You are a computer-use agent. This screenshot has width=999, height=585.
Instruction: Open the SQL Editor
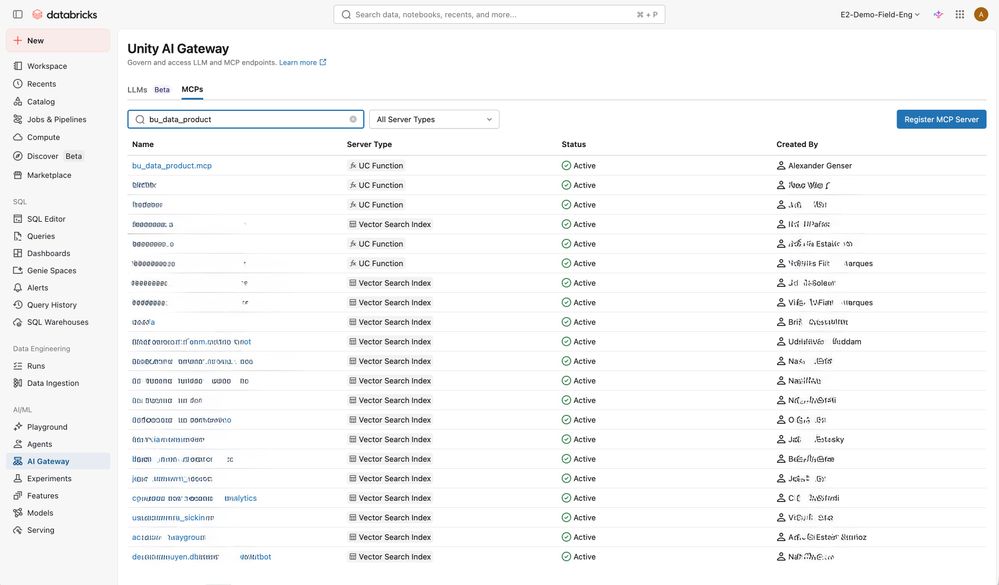pos(46,219)
